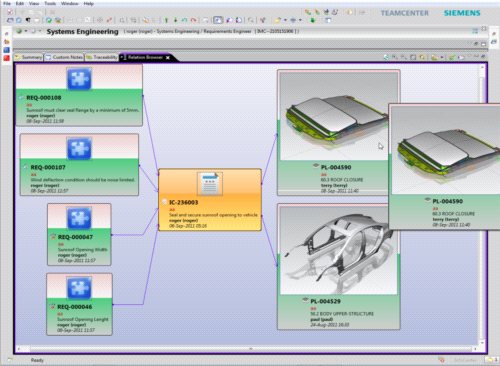Open the Help menu

pyautogui.click(x=88, y=3)
